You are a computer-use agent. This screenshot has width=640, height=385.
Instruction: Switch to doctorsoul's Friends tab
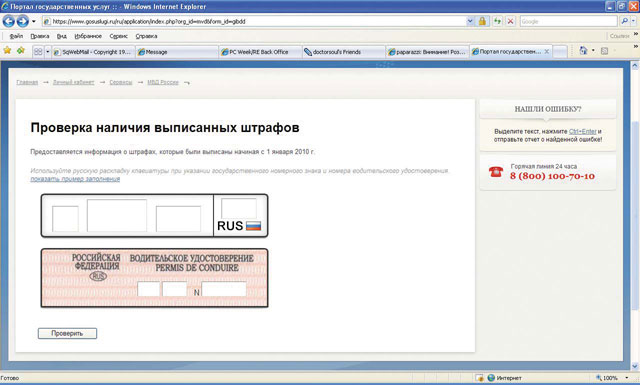click(343, 52)
